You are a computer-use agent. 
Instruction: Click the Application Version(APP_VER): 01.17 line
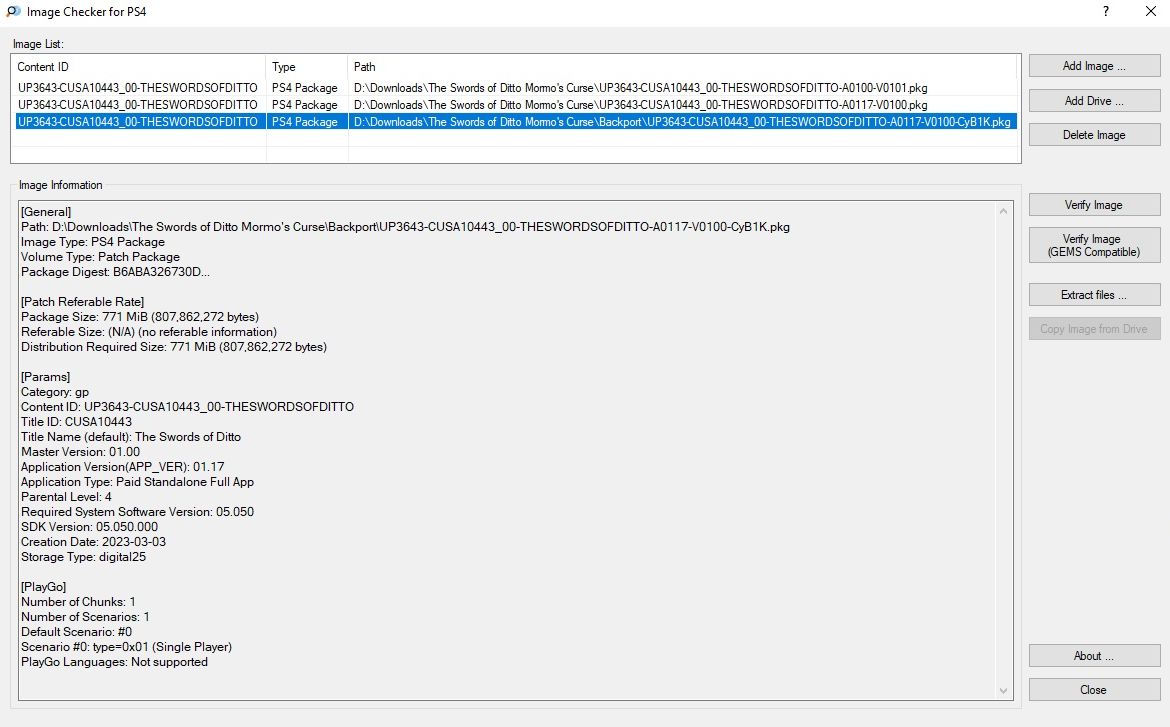click(x=122, y=467)
